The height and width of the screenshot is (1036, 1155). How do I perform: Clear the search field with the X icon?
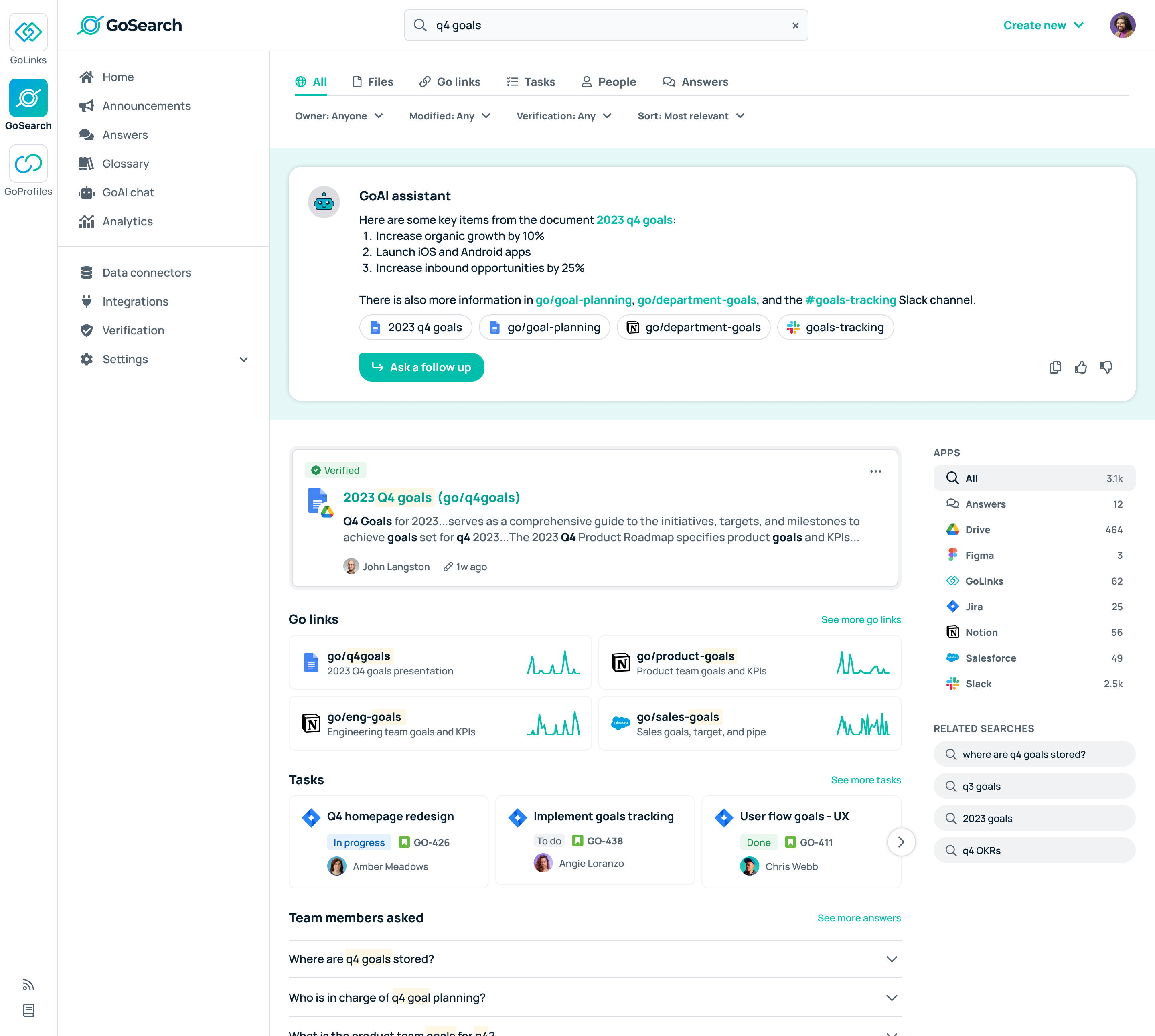[795, 26]
